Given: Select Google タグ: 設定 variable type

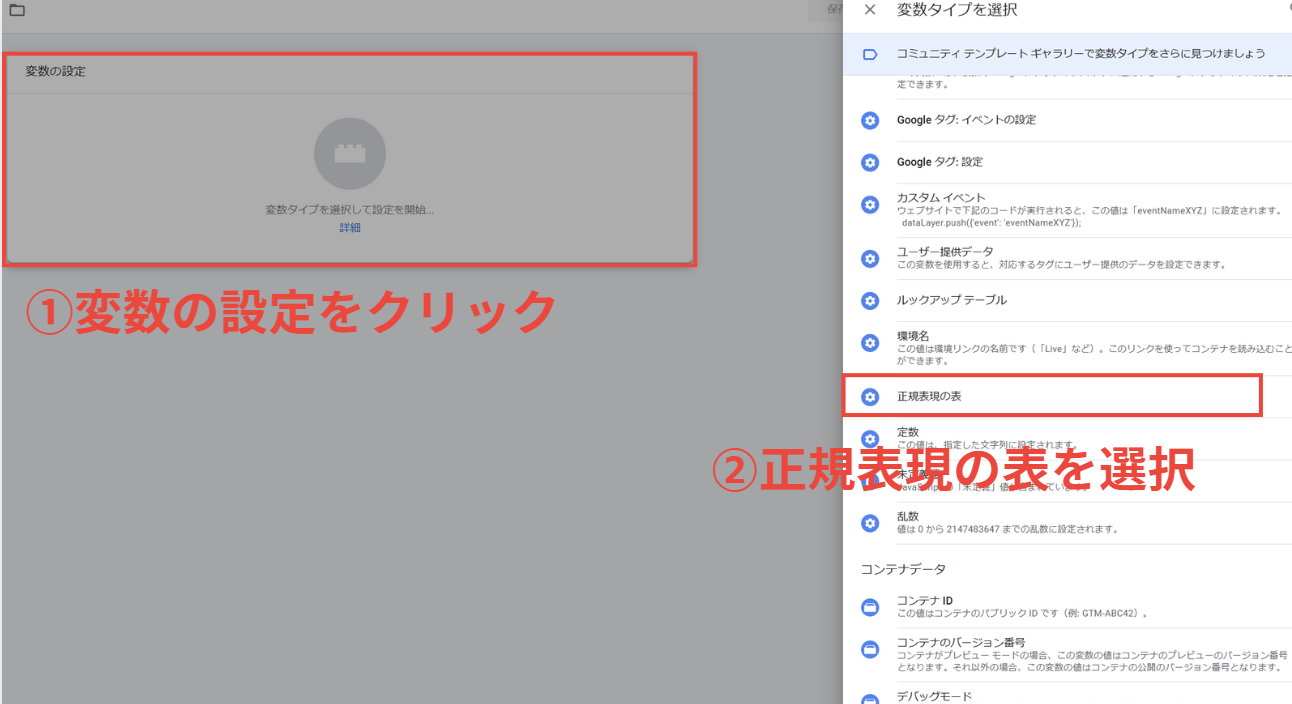Looking at the screenshot, I should click(x=1067, y=162).
